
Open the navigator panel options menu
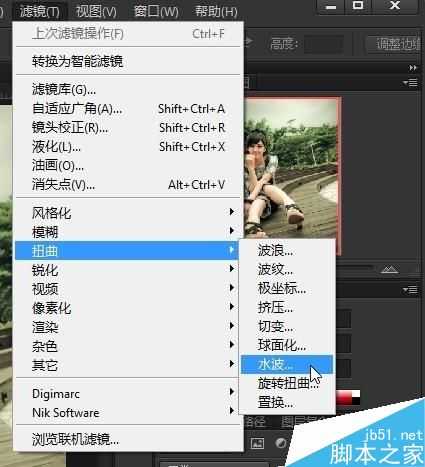[410, 82]
